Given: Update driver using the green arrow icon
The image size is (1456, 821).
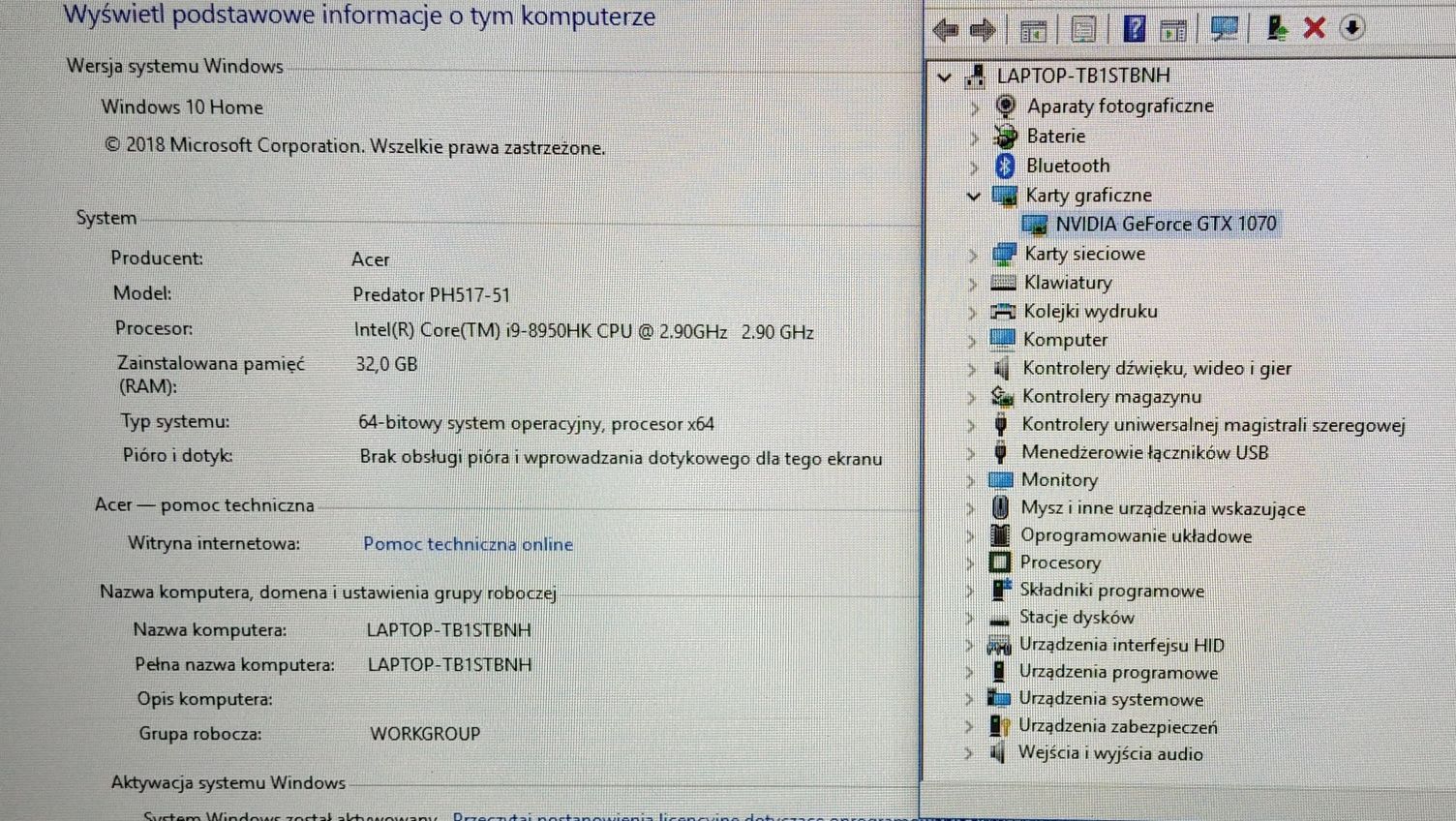Looking at the screenshot, I should click(x=1277, y=28).
